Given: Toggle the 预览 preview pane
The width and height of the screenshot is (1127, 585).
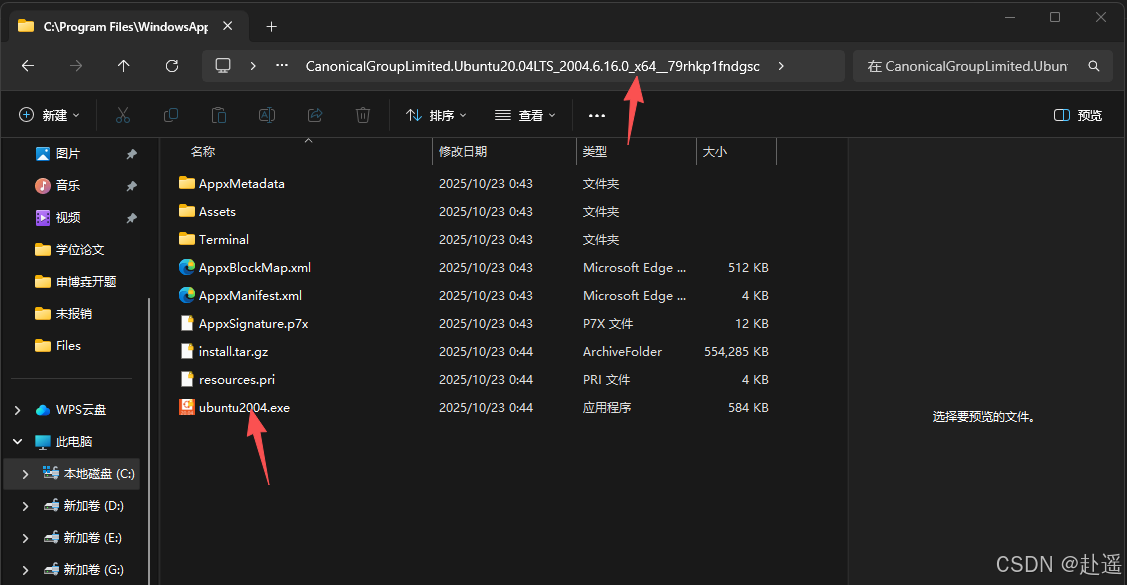Looking at the screenshot, I should click(x=1077, y=115).
